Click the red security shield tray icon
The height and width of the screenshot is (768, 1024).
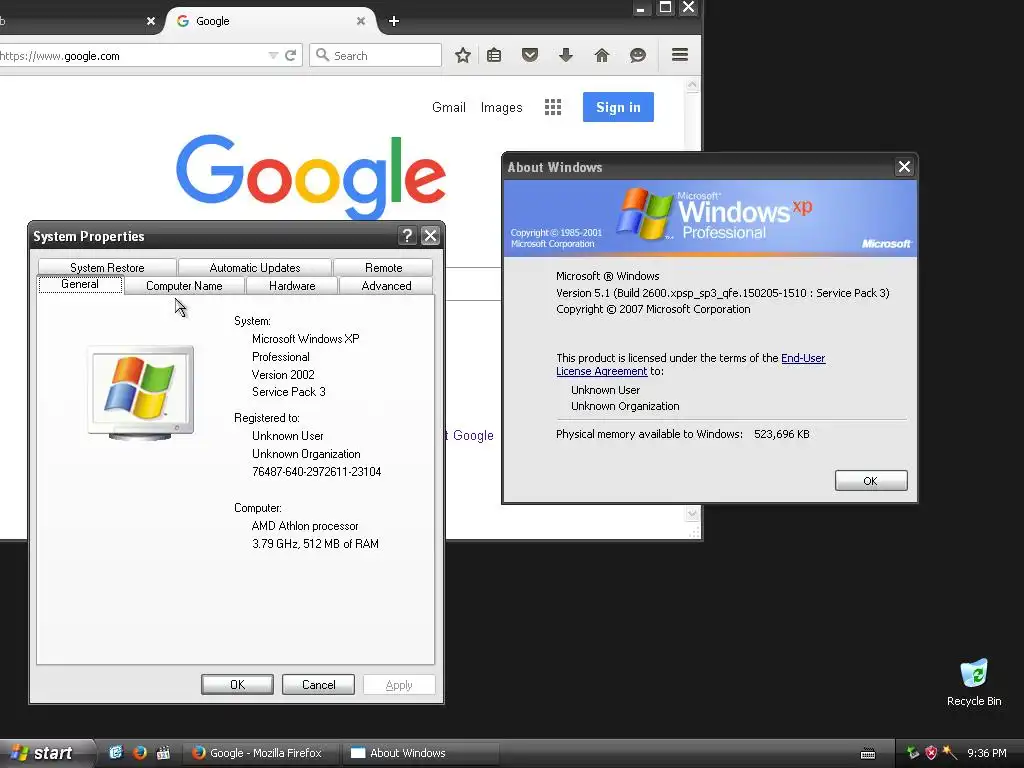click(x=931, y=753)
